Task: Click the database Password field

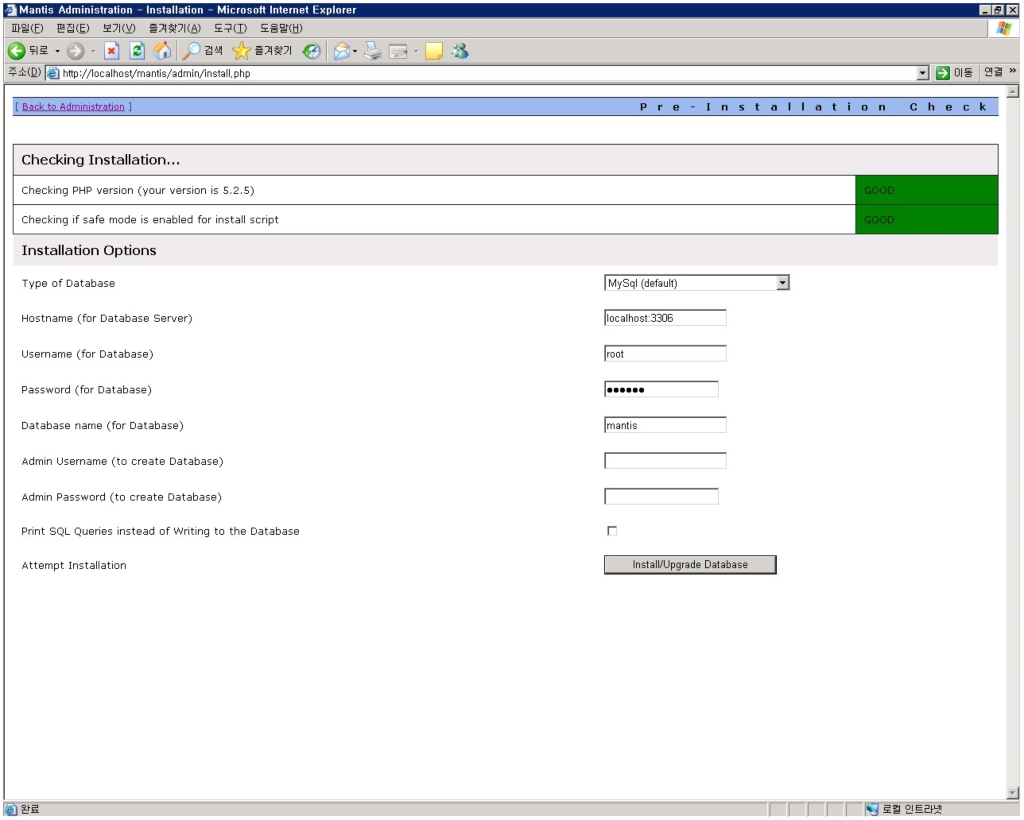Action: [661, 390]
